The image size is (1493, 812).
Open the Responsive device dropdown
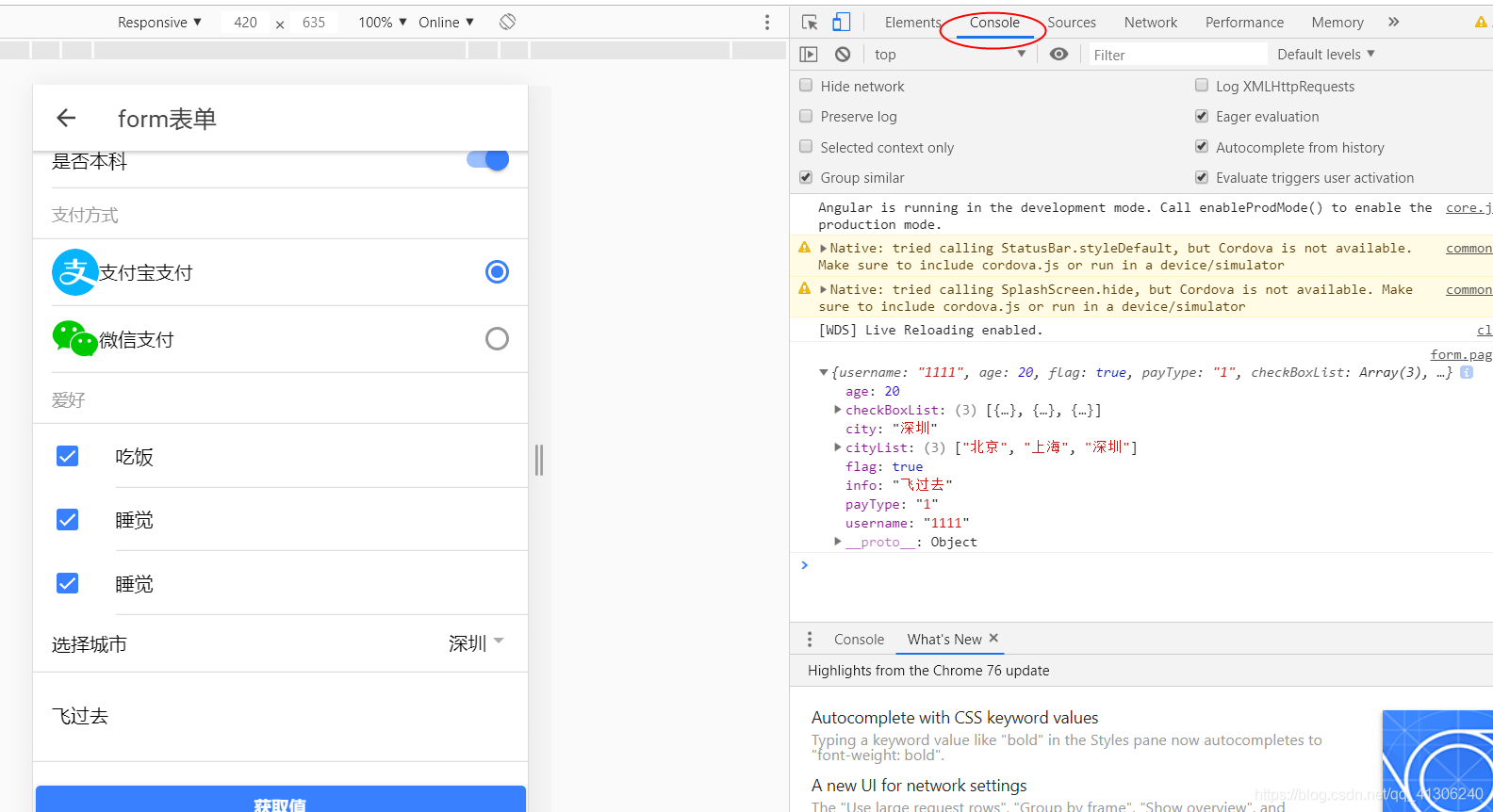(x=159, y=22)
